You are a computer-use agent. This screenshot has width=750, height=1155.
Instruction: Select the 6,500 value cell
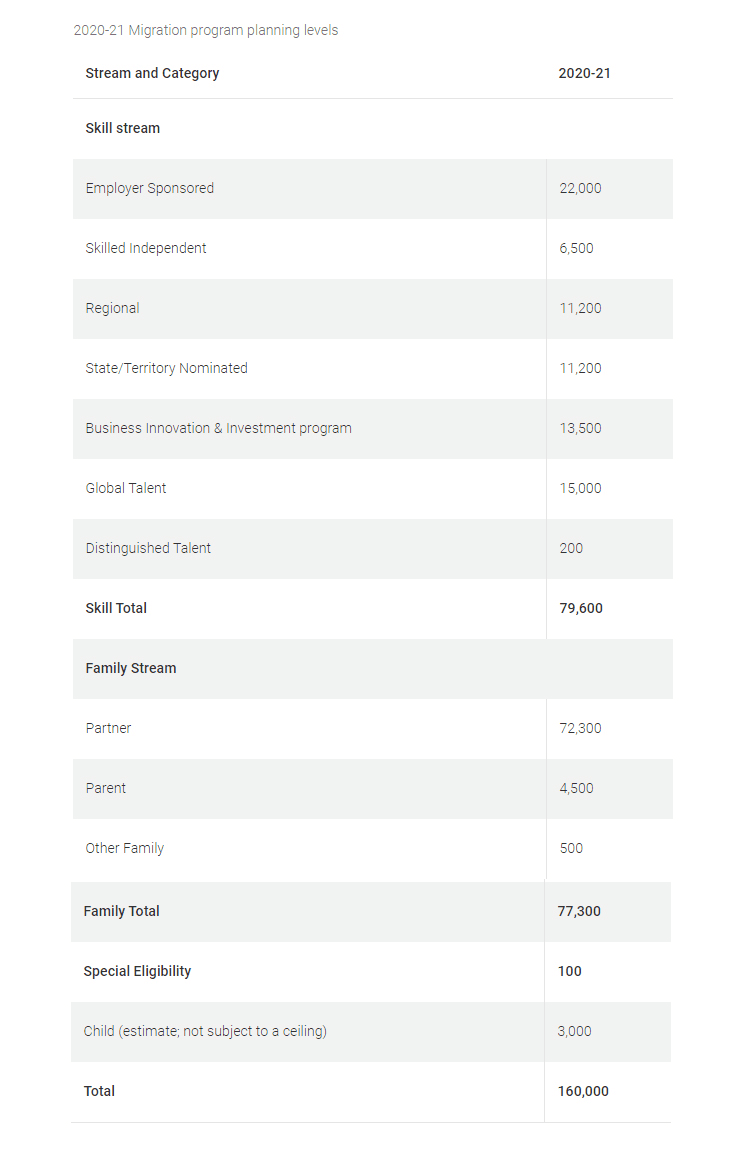(x=576, y=248)
